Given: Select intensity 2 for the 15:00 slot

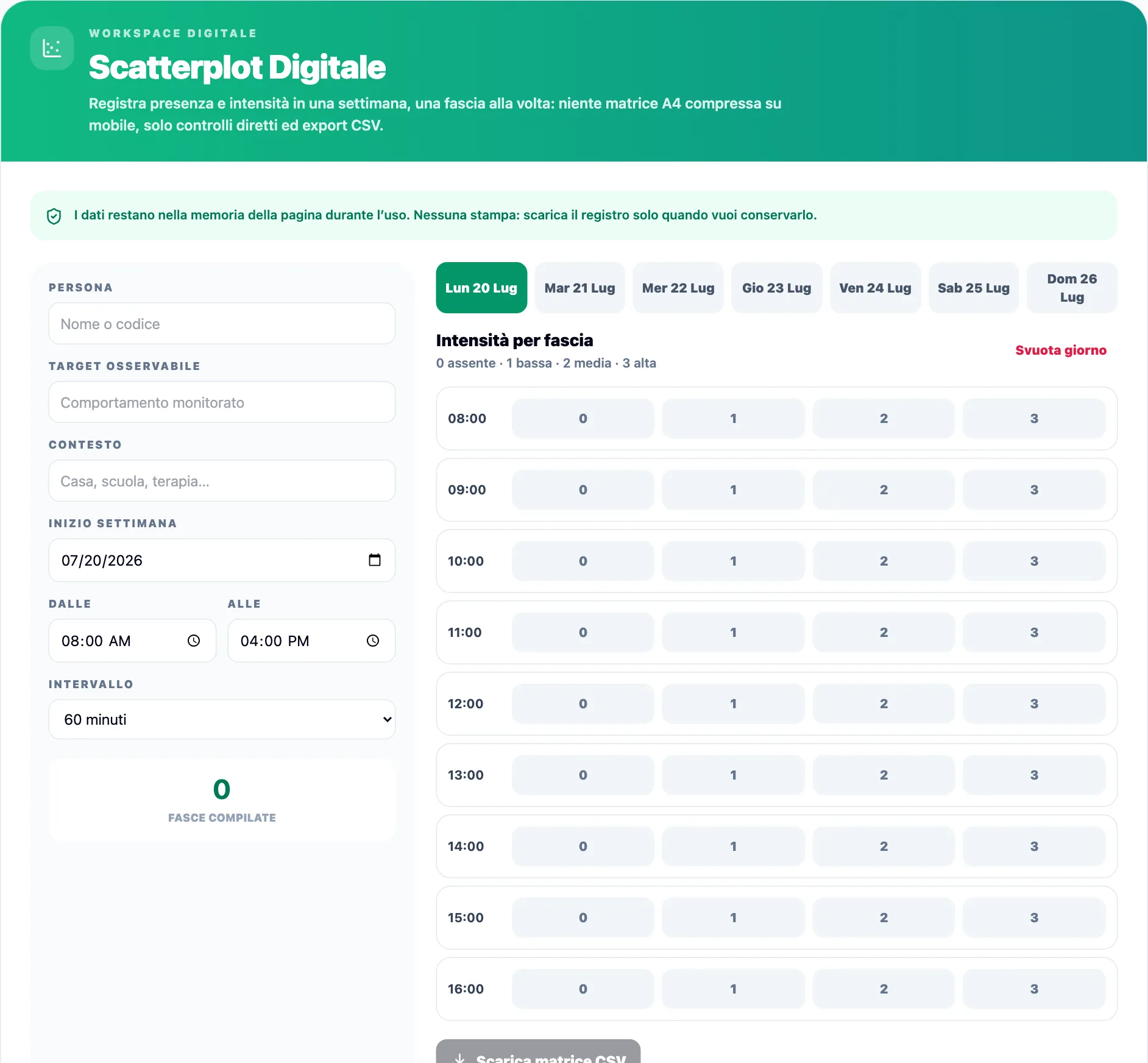Looking at the screenshot, I should pos(884,917).
